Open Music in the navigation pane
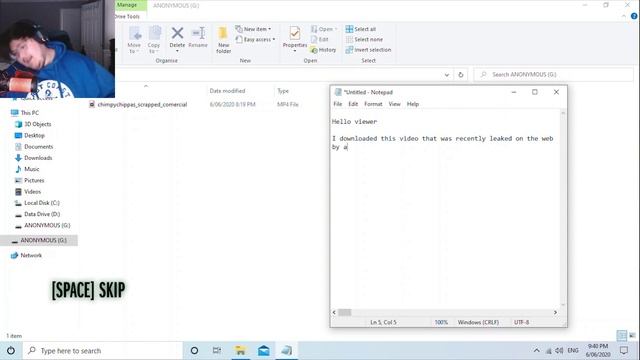This screenshot has height=360, width=640. tap(27, 169)
